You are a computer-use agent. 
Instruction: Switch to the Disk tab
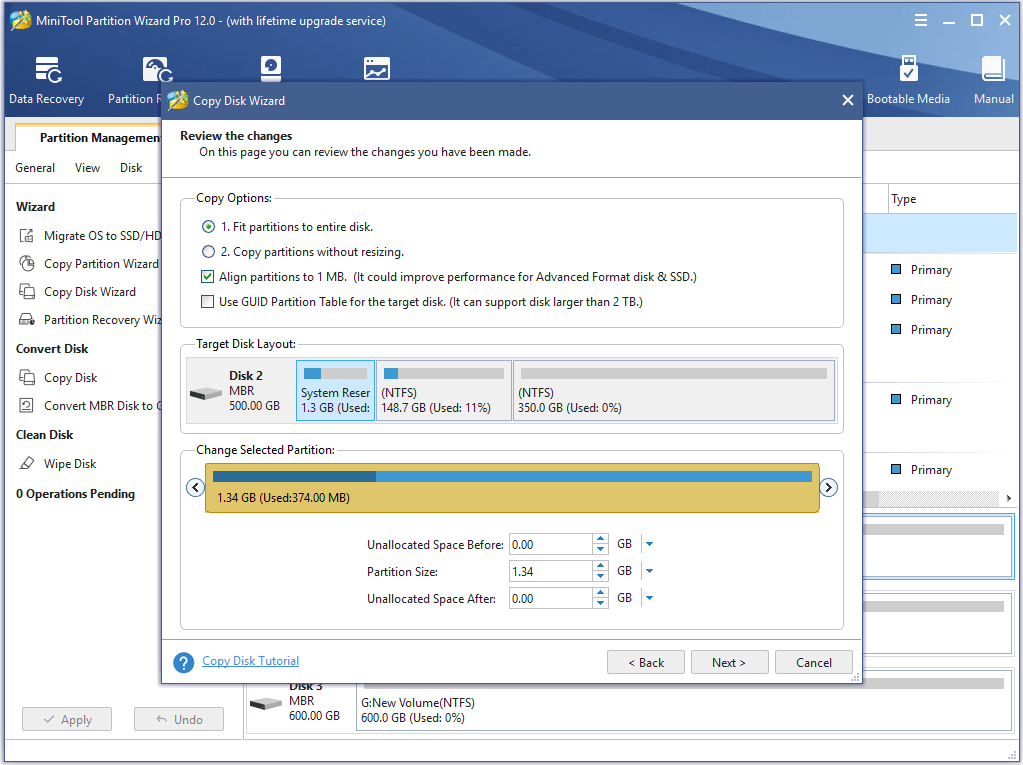130,168
